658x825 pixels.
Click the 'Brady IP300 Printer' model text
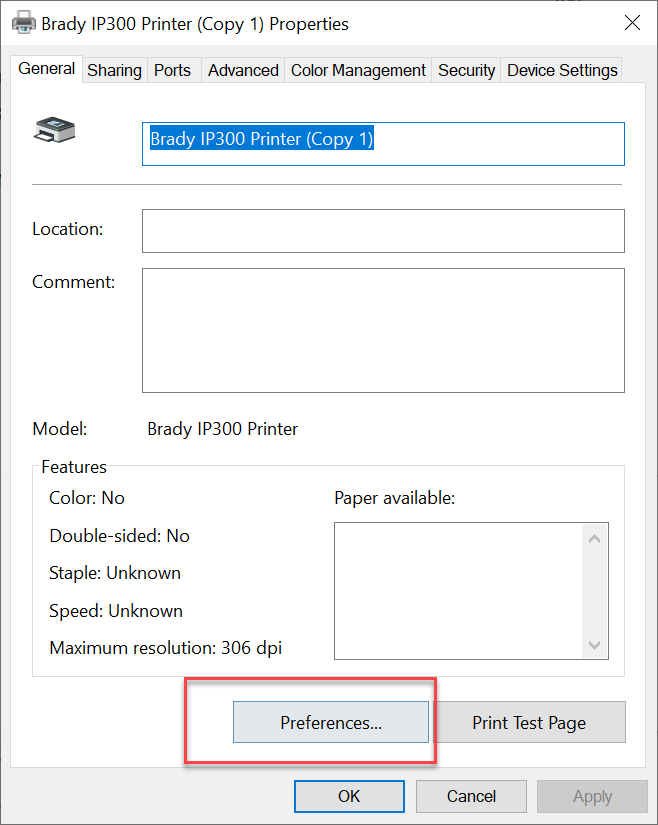pyautogui.click(x=222, y=429)
